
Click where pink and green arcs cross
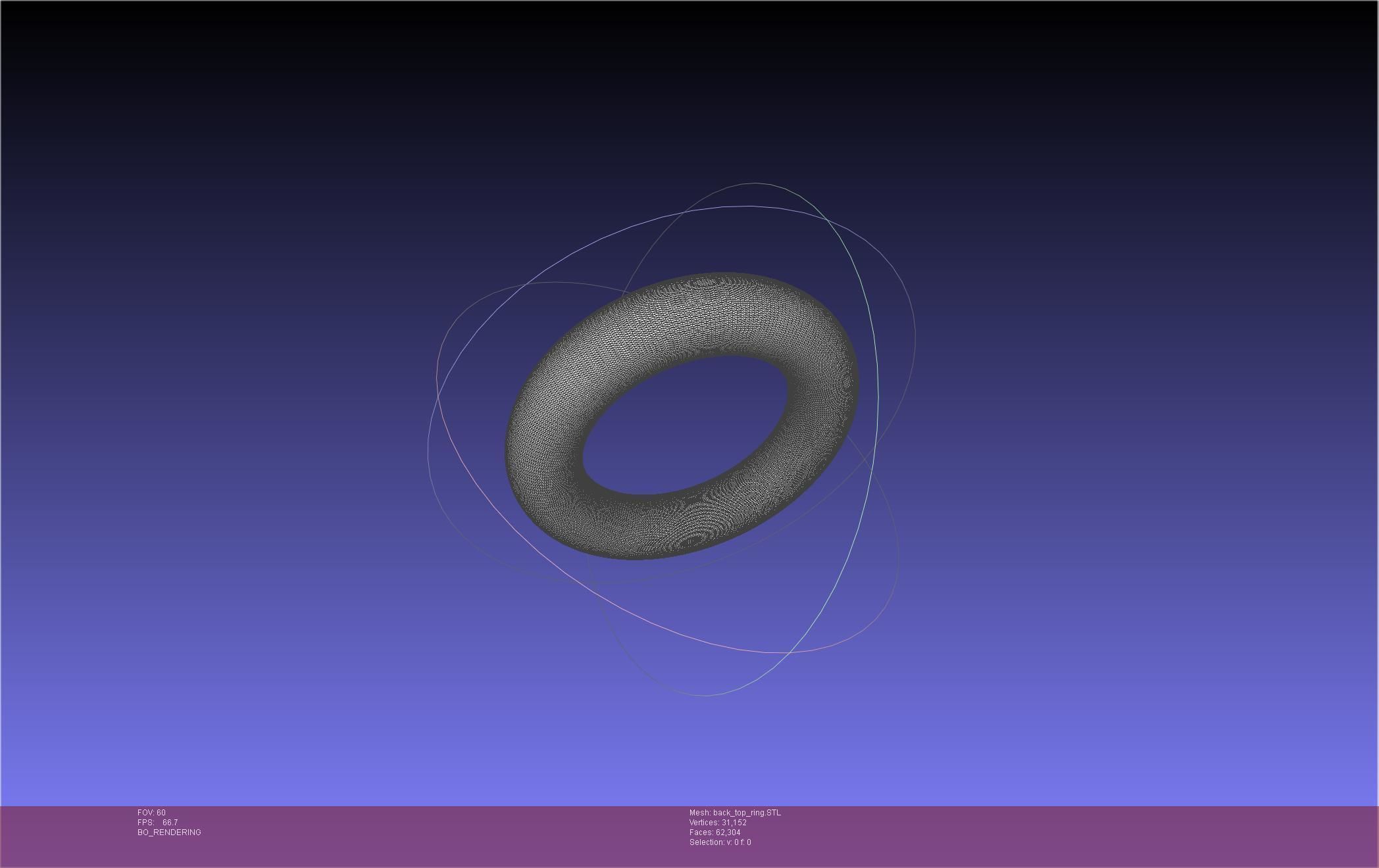[791, 652]
